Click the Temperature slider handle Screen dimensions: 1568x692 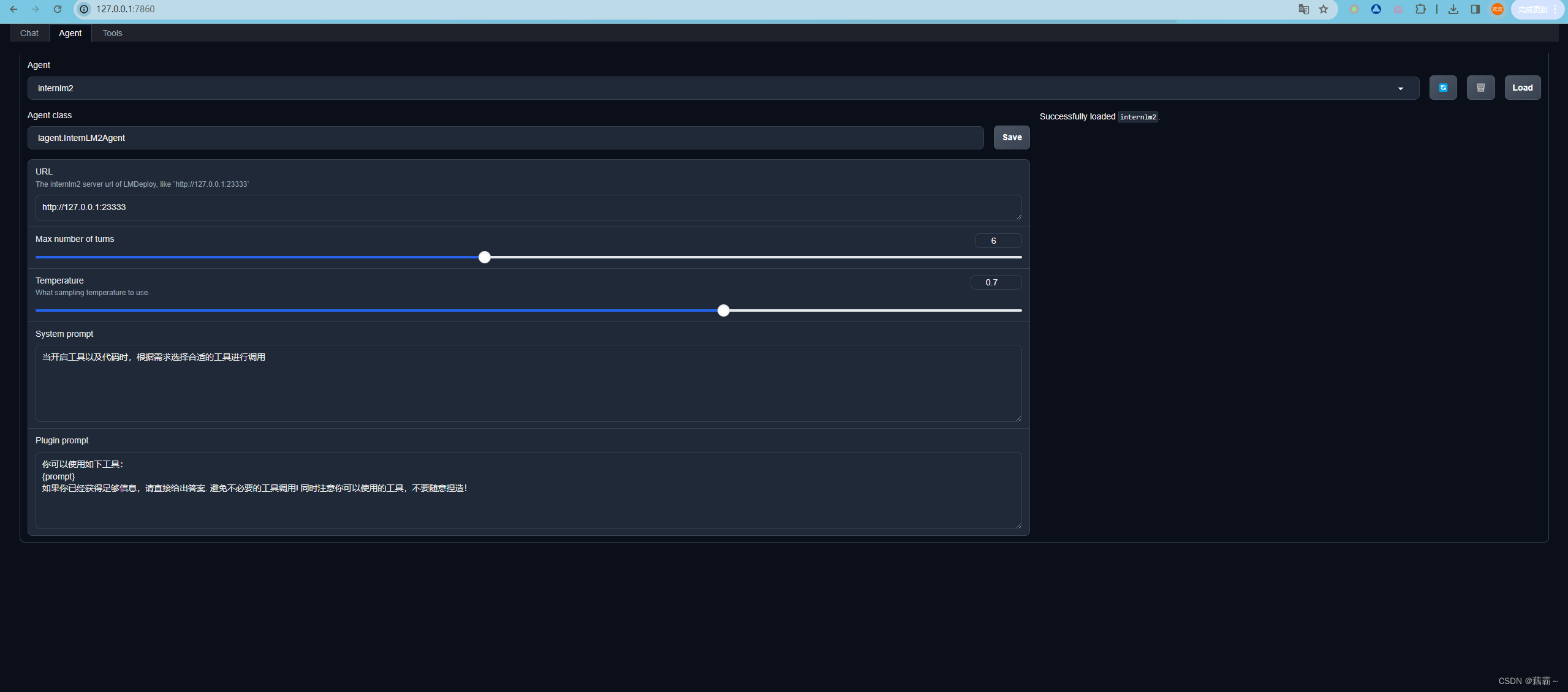pyautogui.click(x=724, y=310)
